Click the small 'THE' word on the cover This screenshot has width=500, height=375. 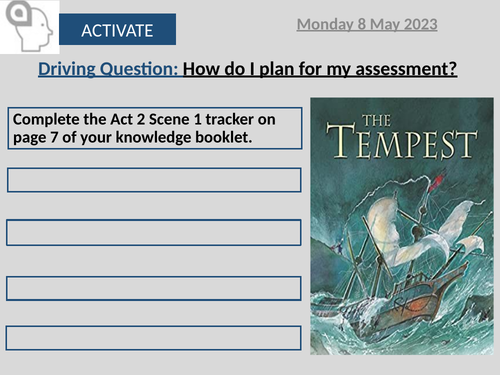(x=376, y=120)
